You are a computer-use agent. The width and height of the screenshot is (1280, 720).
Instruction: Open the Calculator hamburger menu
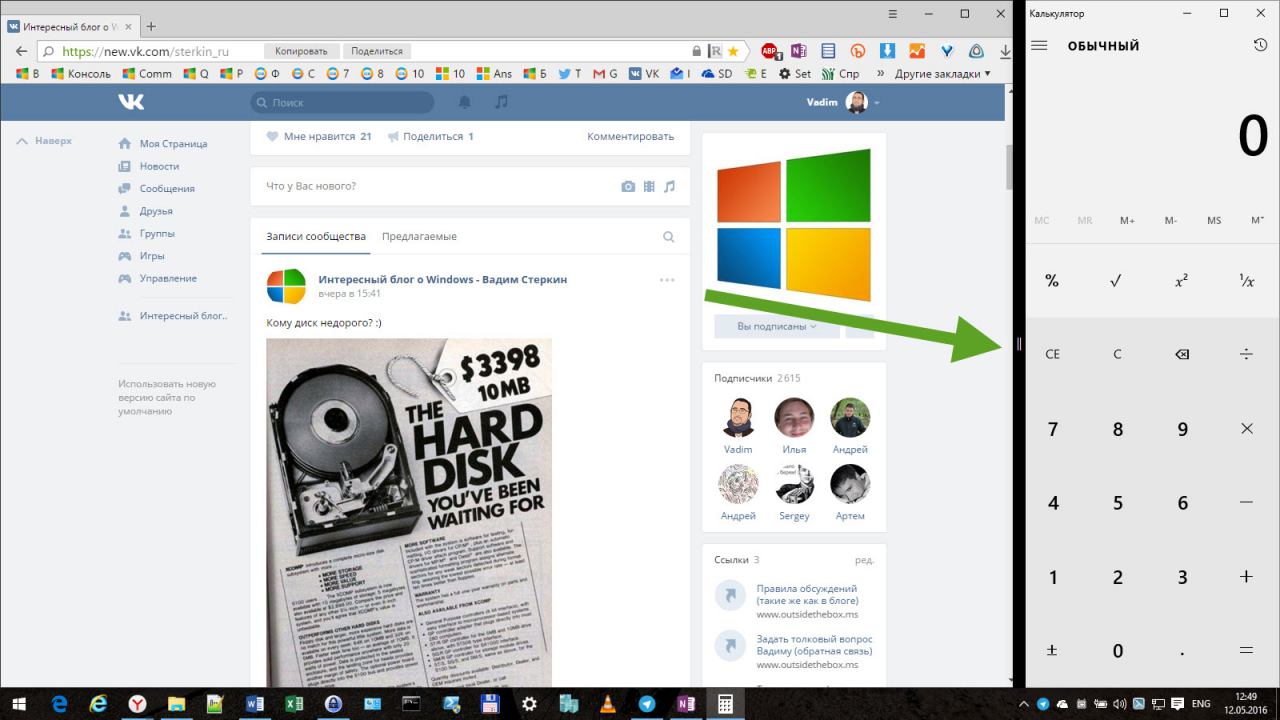[x=1039, y=45]
